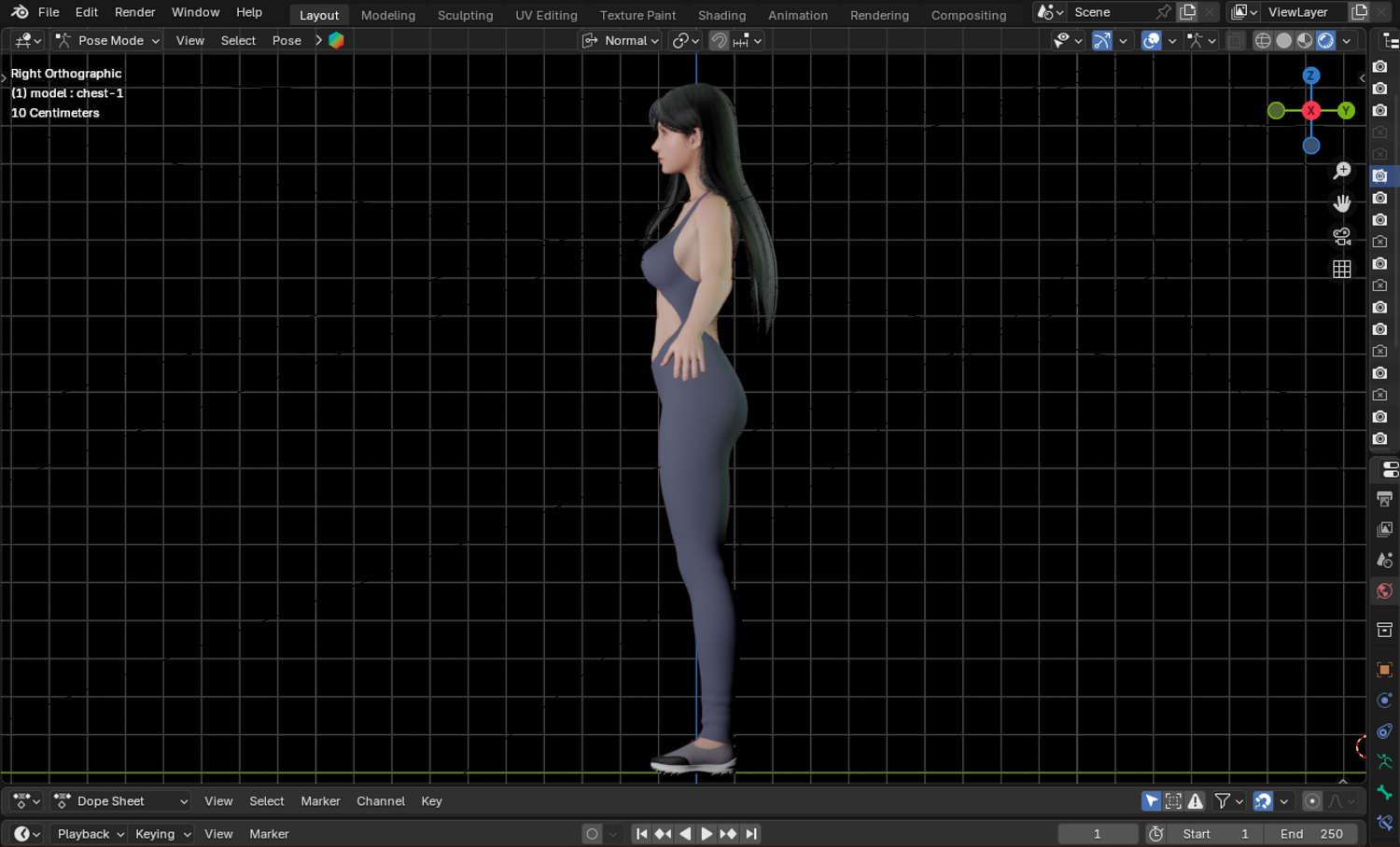Screen dimensions: 1400x847
Task: Click the Blender logo menu icon
Action: [20, 12]
